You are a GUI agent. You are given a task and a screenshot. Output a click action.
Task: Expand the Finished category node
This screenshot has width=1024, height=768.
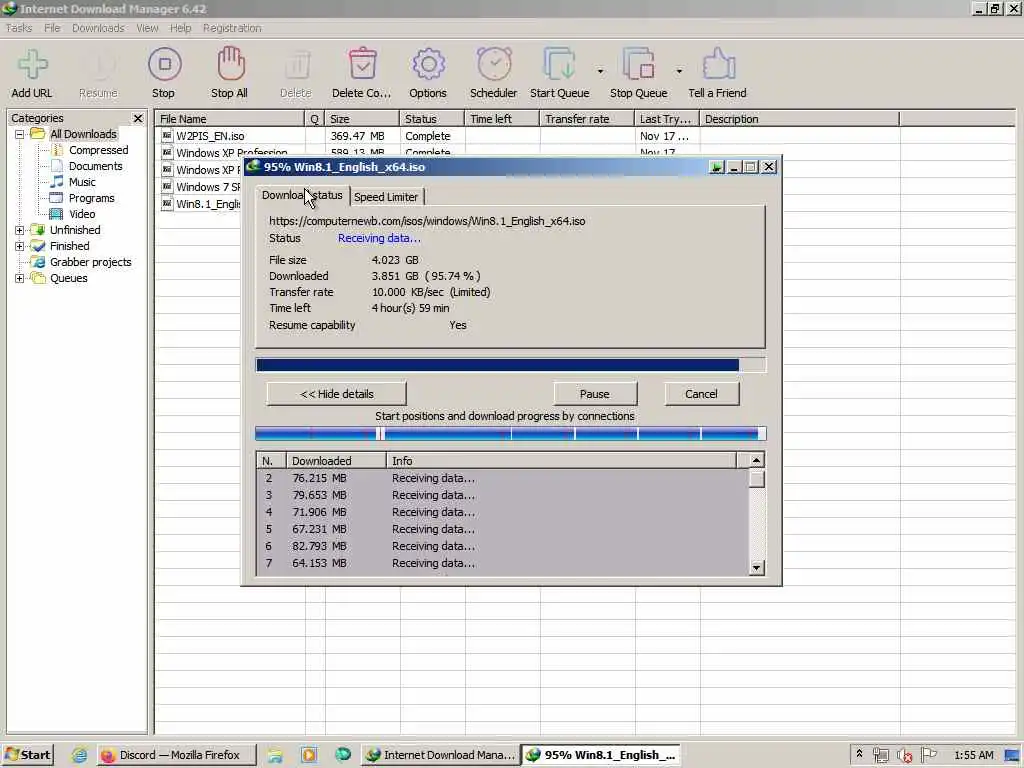point(20,246)
